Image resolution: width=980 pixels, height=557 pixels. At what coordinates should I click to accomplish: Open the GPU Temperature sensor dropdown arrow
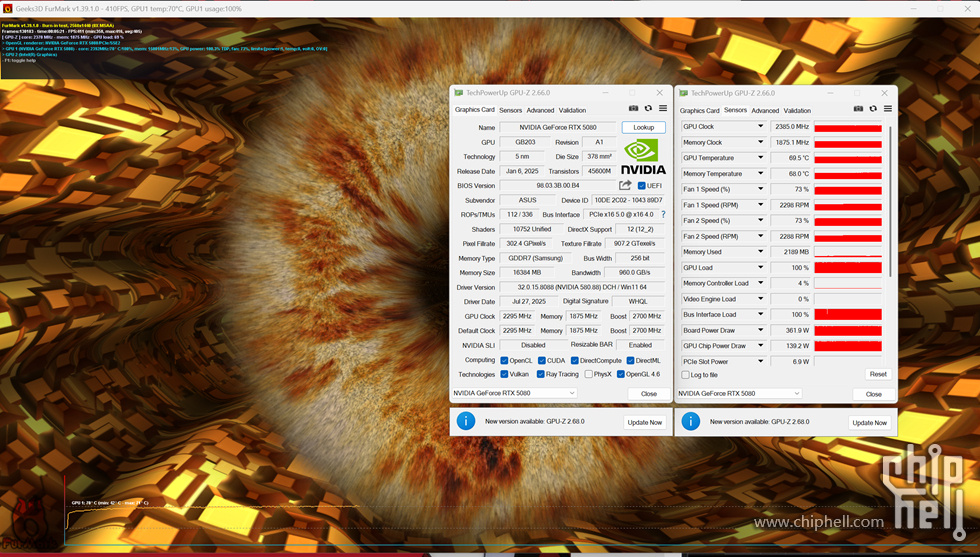point(760,158)
